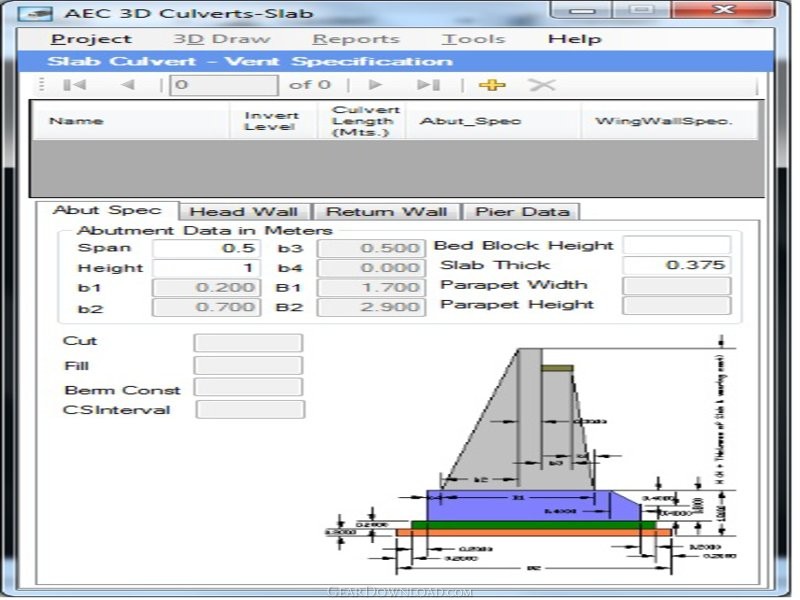Click the WingWallSpec. column header
Screen dimensions: 800x600
pyautogui.click(x=669, y=121)
